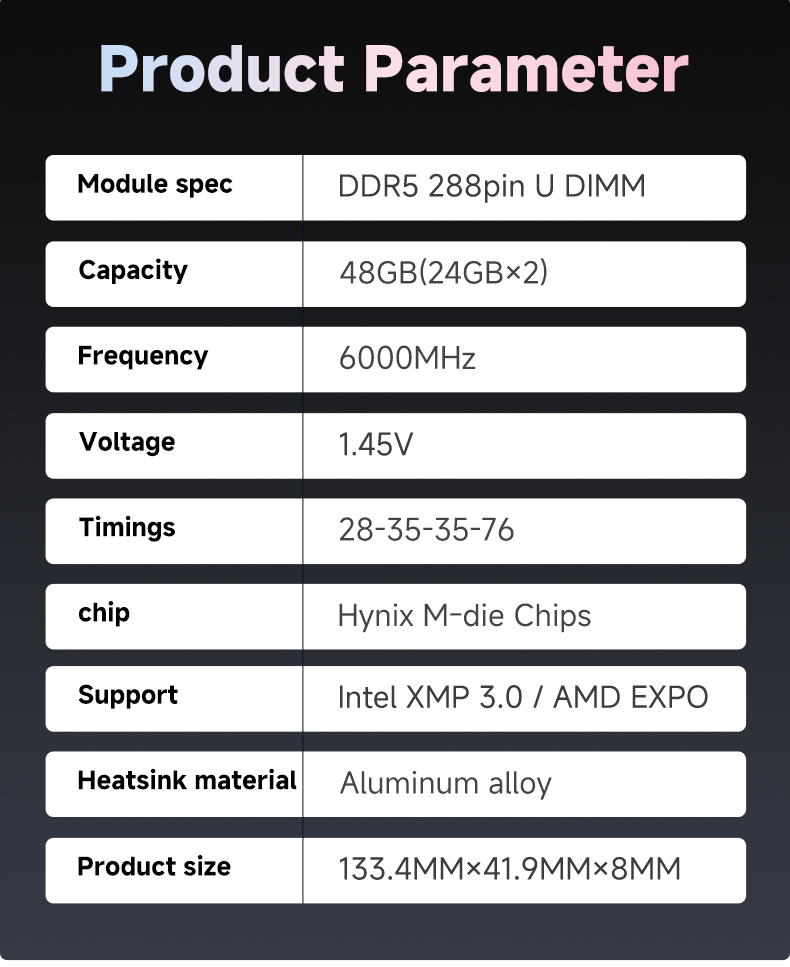
Task: Select the Timings label
Action: pos(126,528)
